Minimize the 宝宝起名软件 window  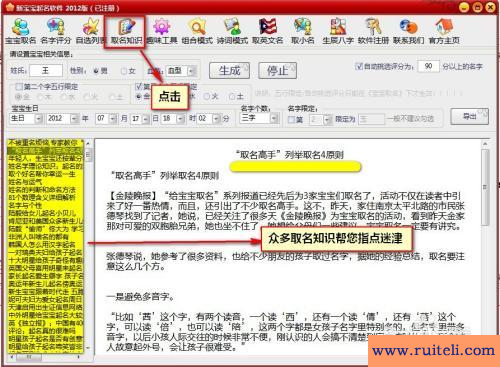[x=464, y=7]
